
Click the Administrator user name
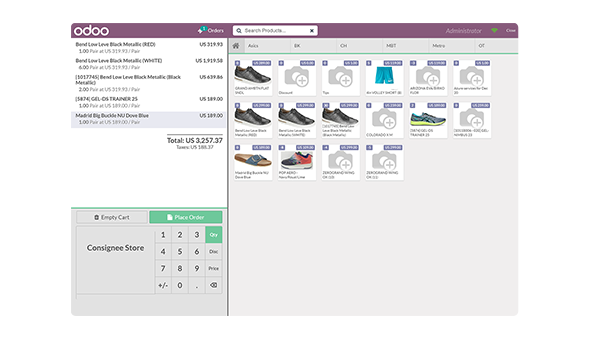coord(464,31)
